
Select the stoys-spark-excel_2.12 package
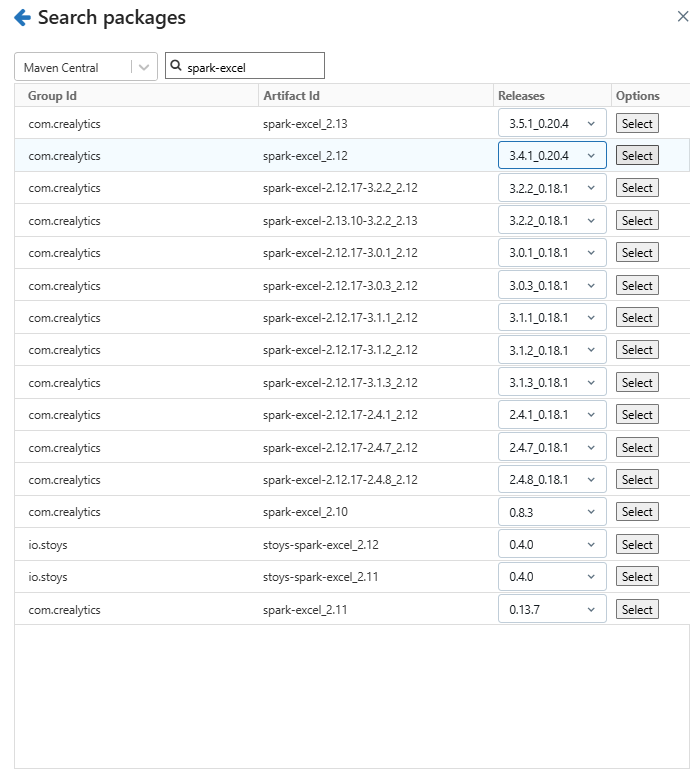tap(637, 544)
